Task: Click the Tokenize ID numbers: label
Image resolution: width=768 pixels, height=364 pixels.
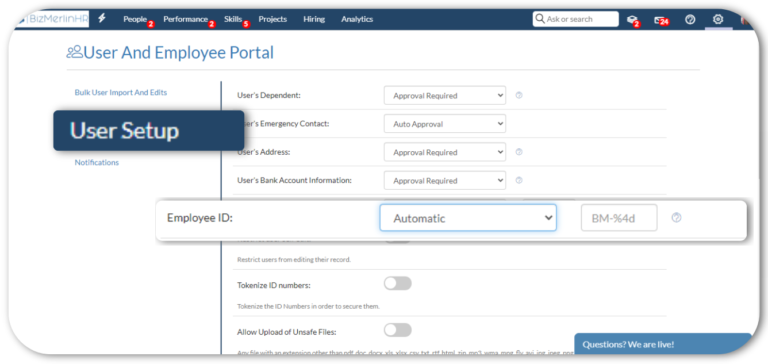Action: 274,285
